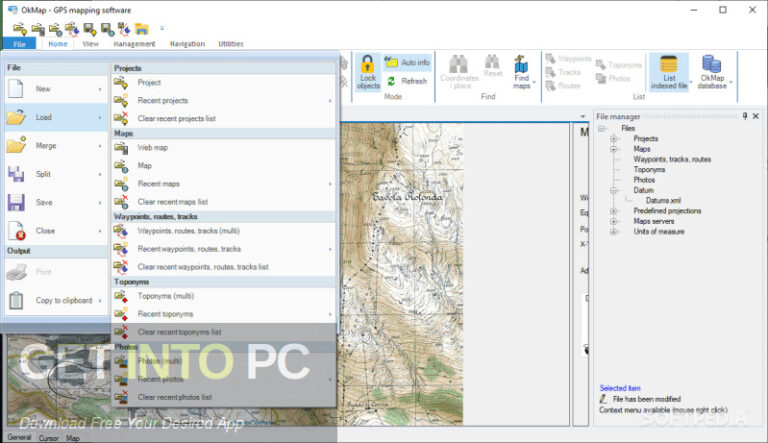Select Clear recent waypoints, routes, tracks list
Viewport: 768px width, 443px height.
click(x=224, y=267)
